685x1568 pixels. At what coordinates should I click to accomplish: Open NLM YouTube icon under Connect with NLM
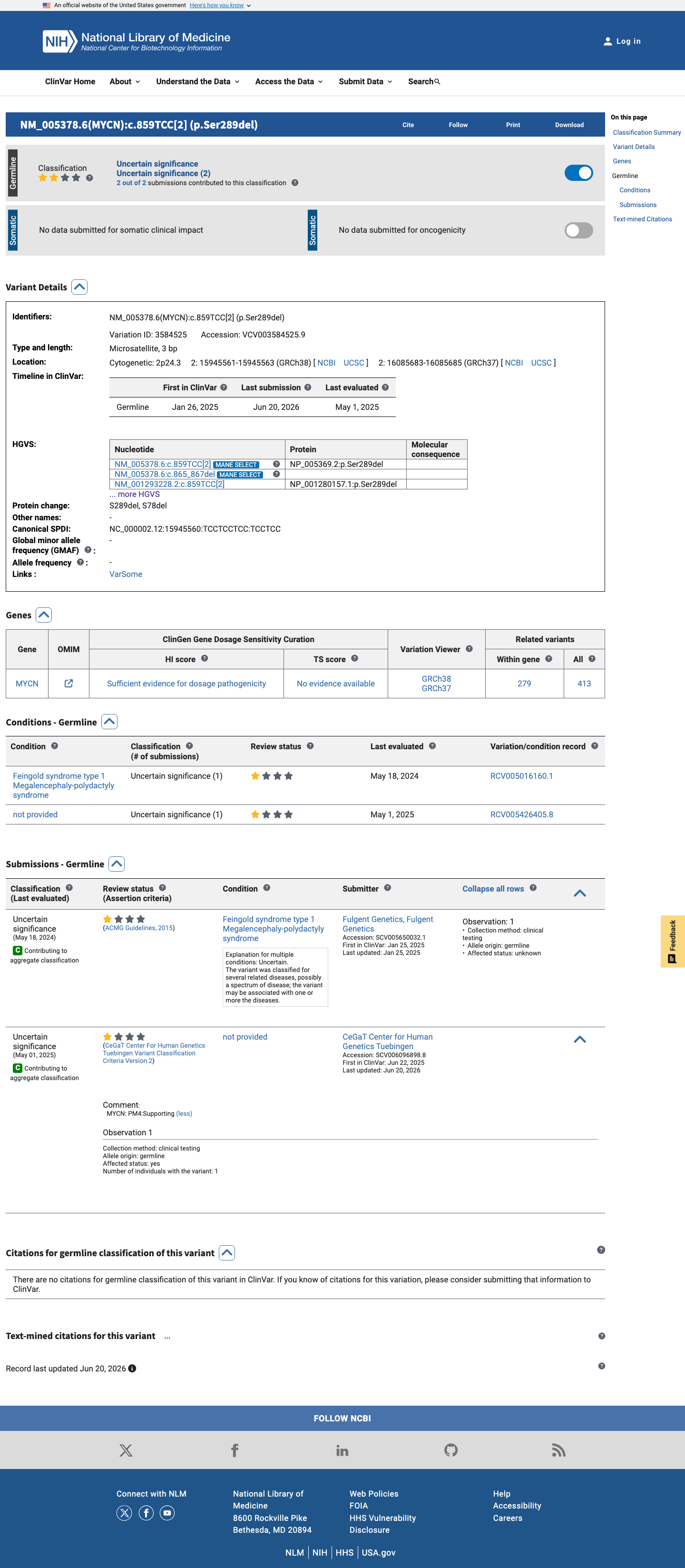(x=167, y=1513)
